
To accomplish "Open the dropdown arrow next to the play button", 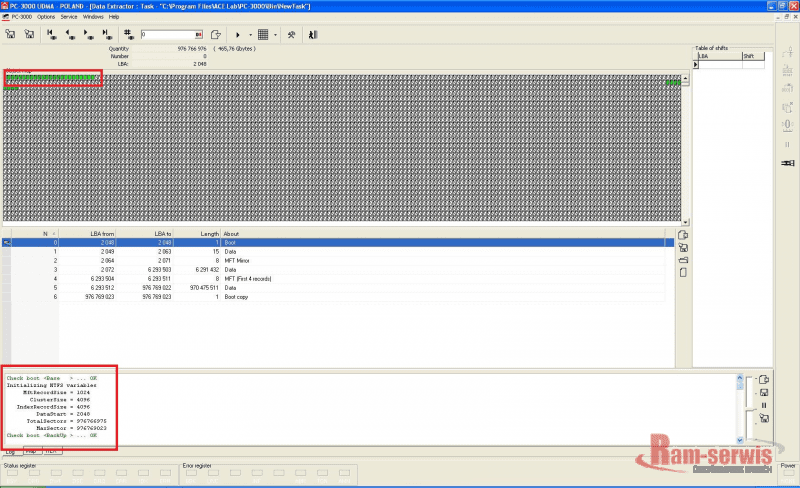I will 250,34.
